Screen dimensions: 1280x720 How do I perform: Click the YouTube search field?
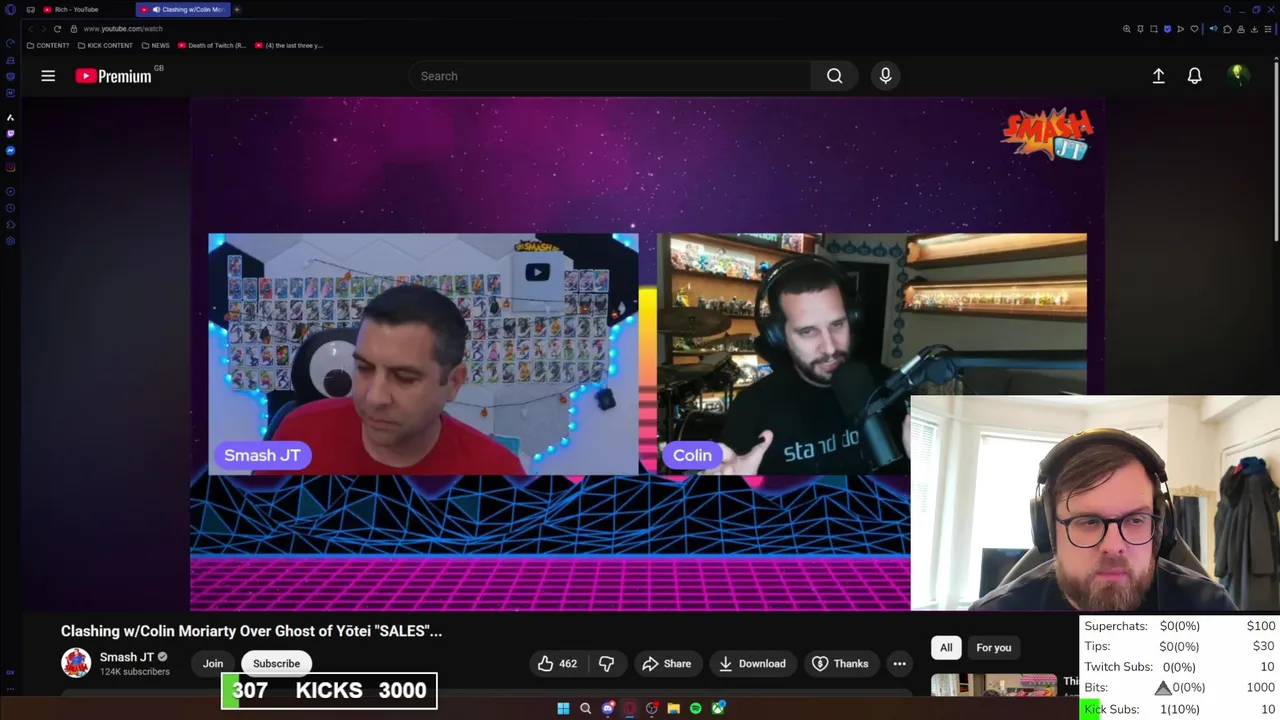point(610,76)
